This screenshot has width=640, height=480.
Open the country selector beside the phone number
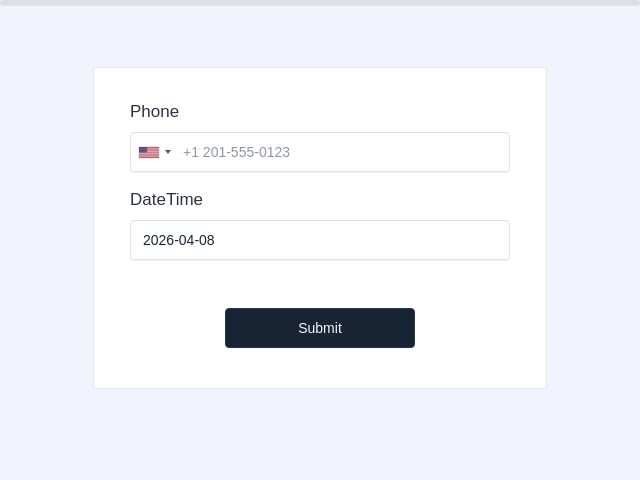coord(155,152)
